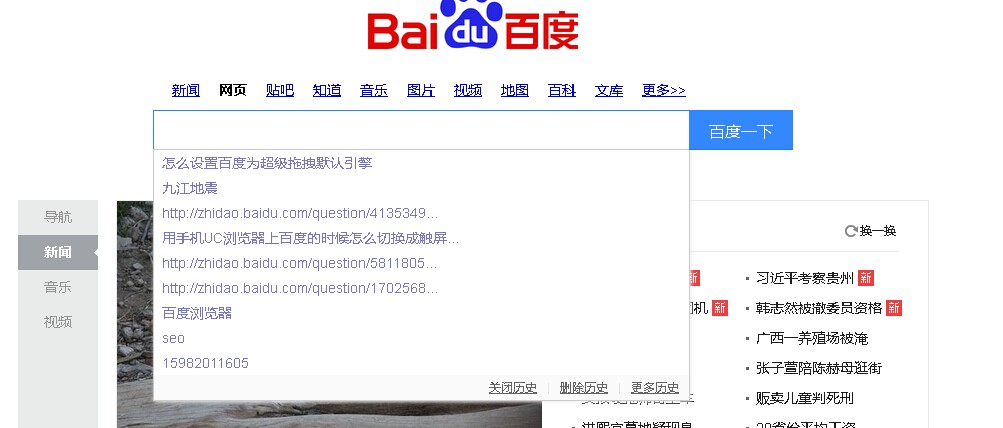This screenshot has height=428, width=1003.
Task: Select suggestion zhidao.baidu.com/question/5811805
Action: [421, 263]
